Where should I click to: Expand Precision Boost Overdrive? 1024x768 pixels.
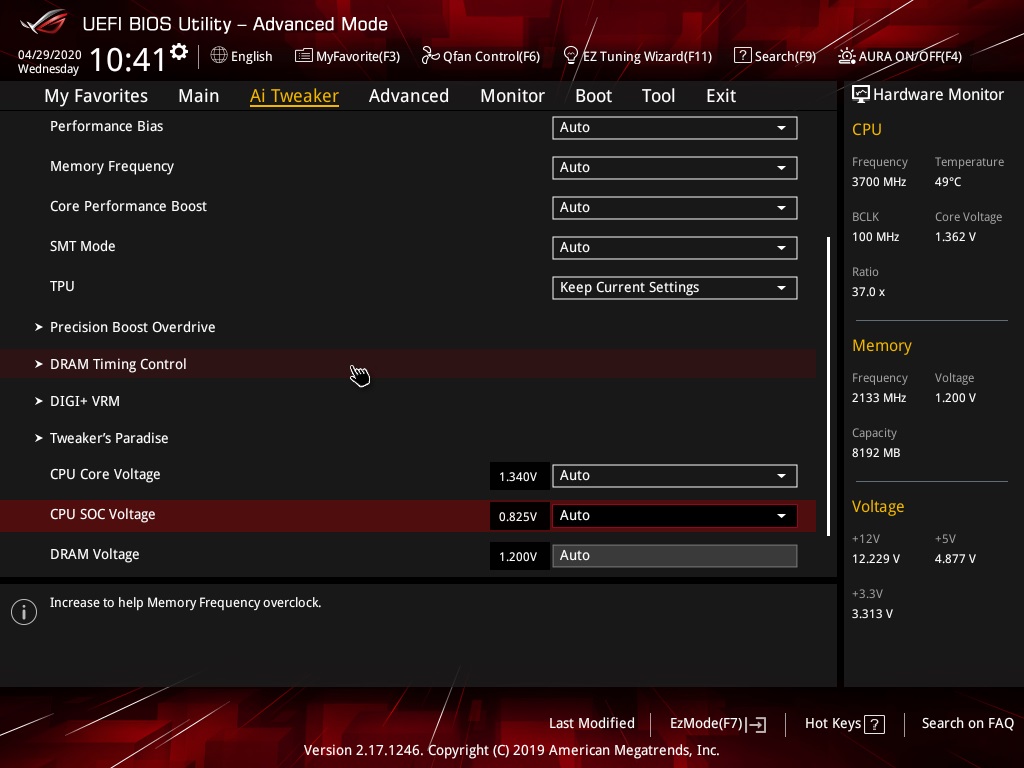(x=133, y=327)
